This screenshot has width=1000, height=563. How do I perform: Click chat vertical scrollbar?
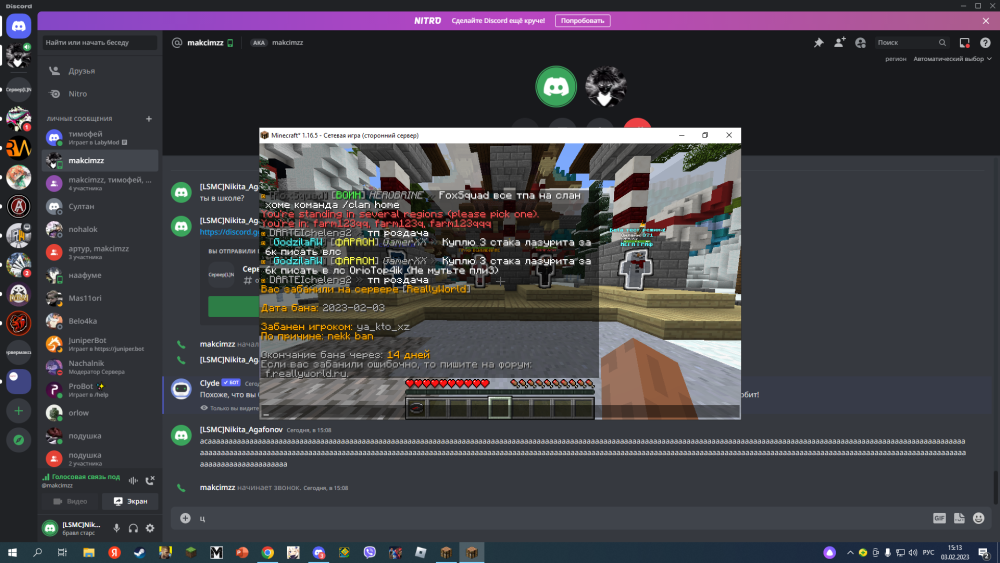click(x=996, y=486)
